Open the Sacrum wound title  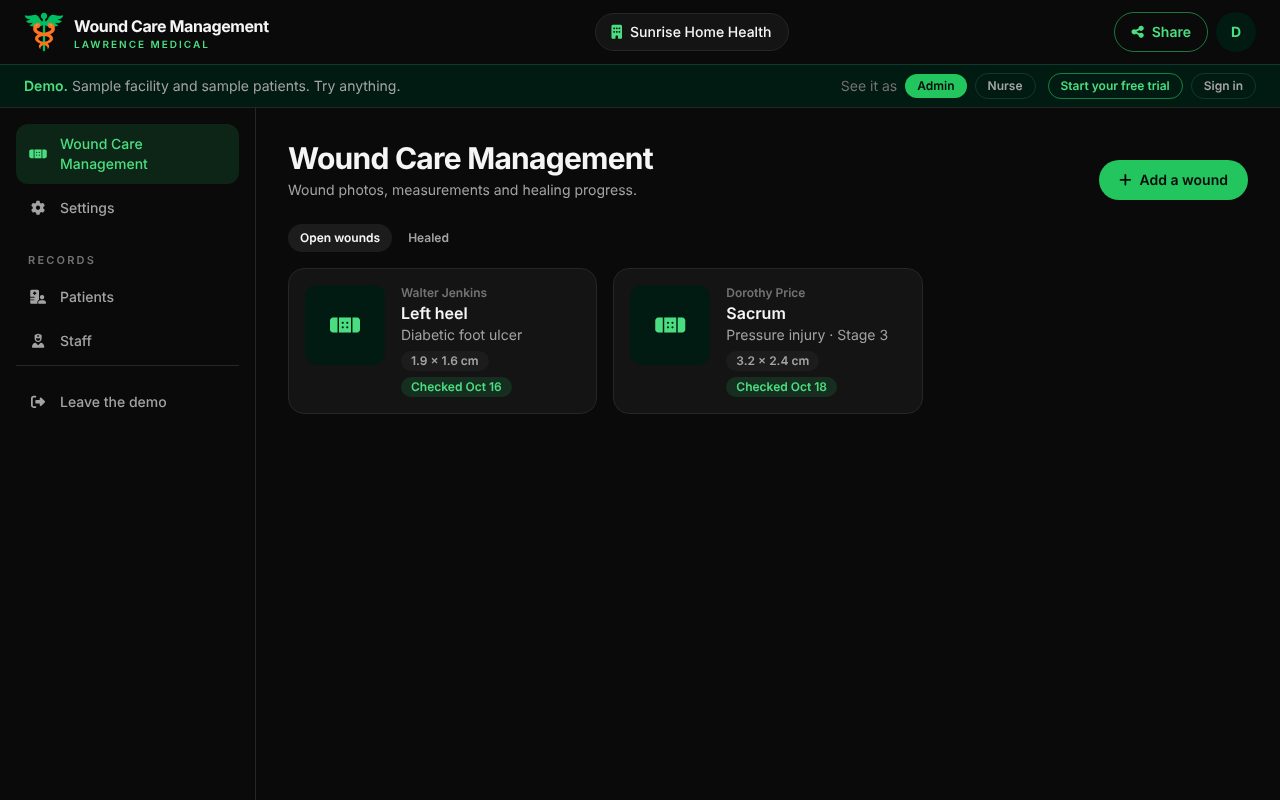(x=756, y=313)
